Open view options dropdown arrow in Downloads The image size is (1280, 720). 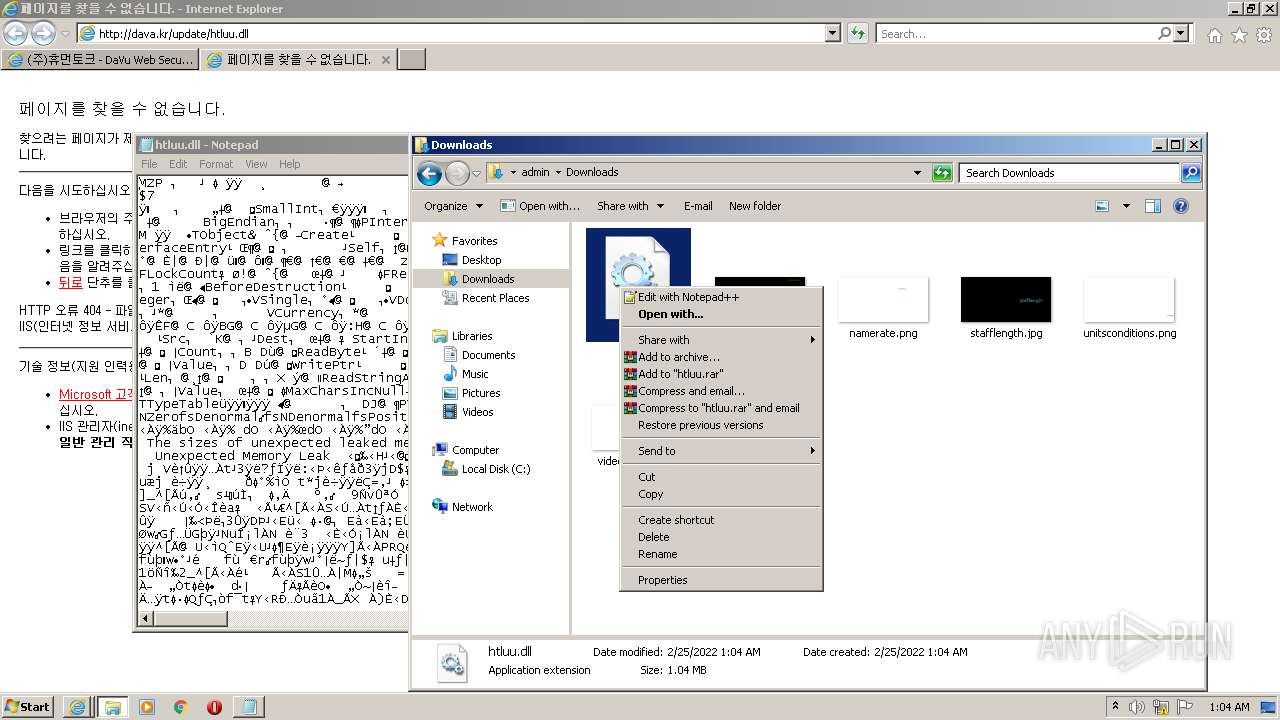point(1126,206)
